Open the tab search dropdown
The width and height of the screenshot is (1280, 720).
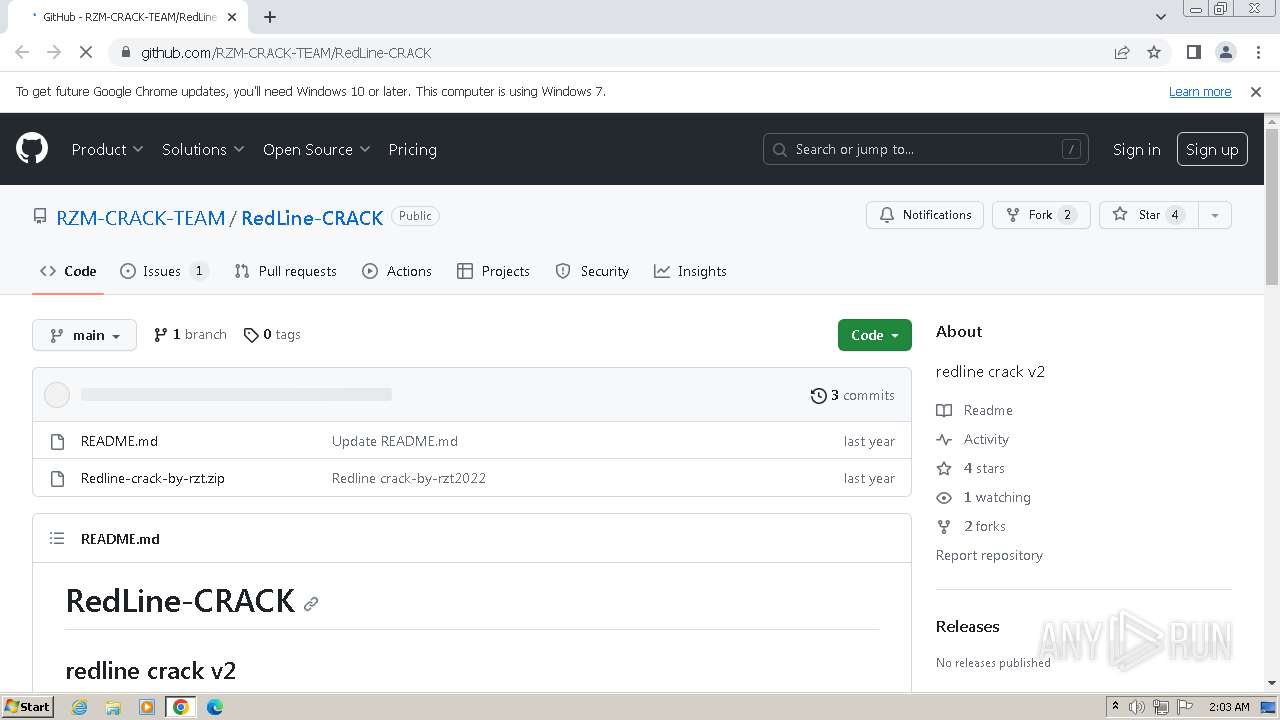[x=1161, y=16]
